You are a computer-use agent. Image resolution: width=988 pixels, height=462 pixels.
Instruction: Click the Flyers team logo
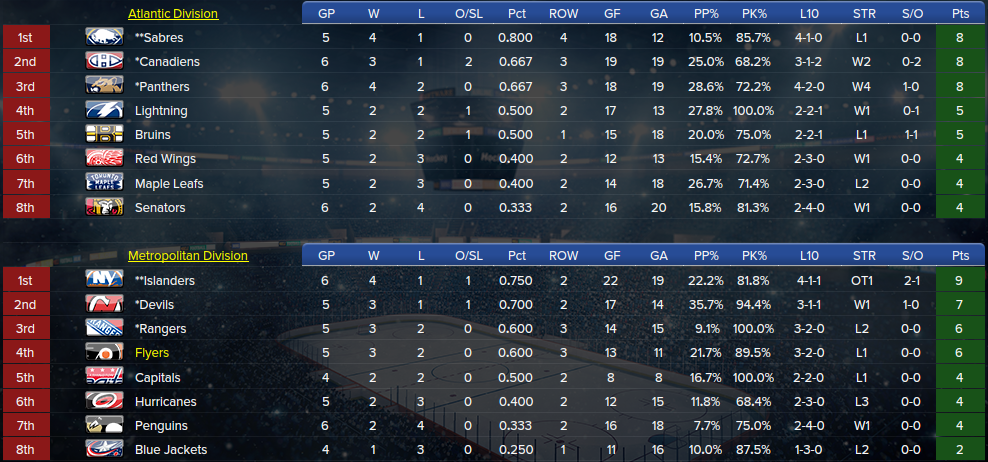[x=104, y=352]
